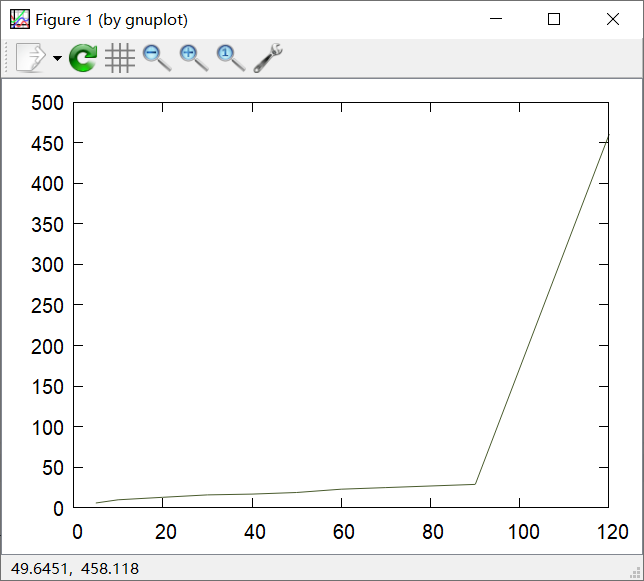Maximize the Figure 1 window
Screen dimensions: 644x581
pyautogui.click(x=554, y=19)
